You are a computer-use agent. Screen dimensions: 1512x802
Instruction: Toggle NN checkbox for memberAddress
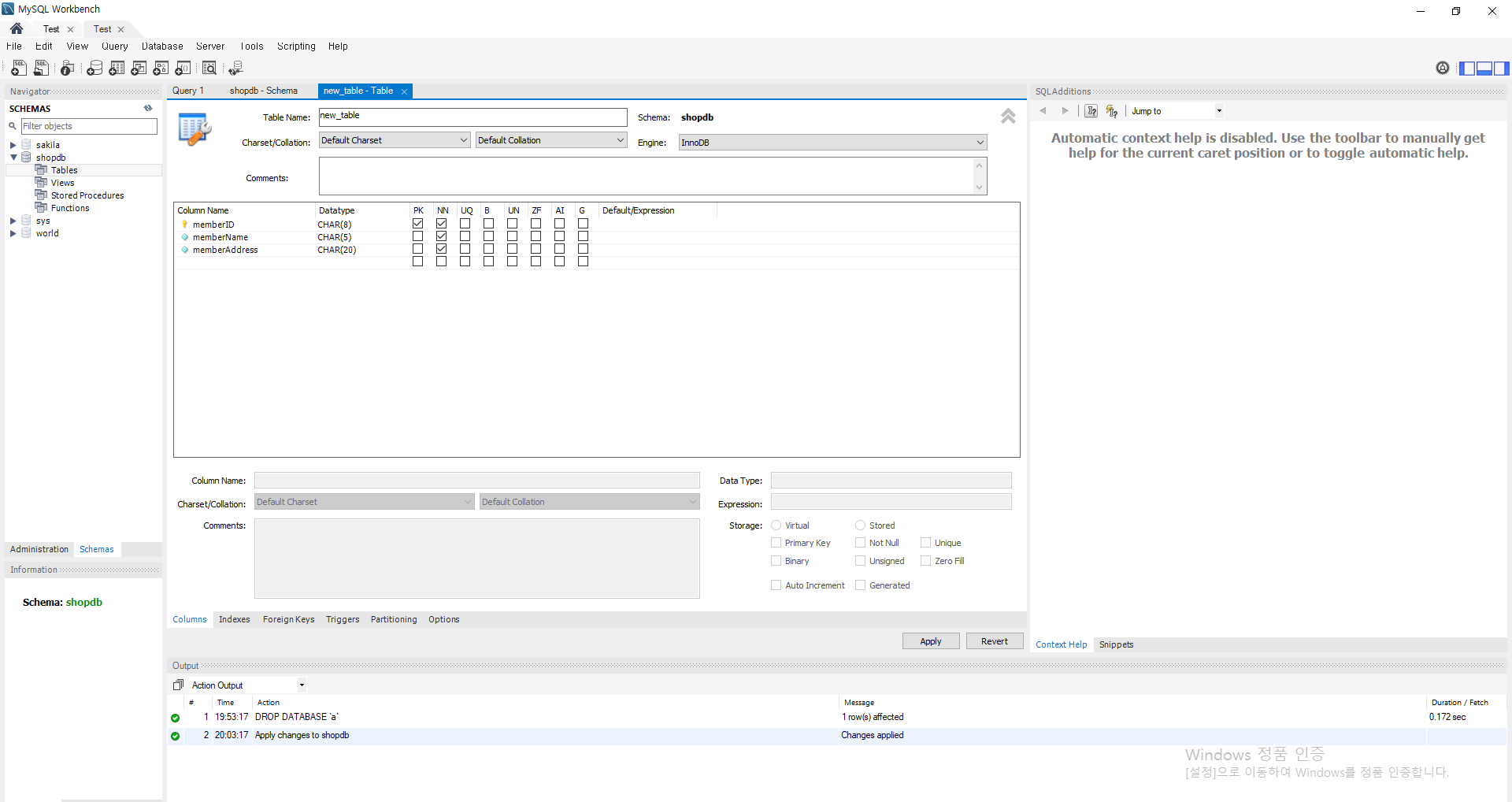click(x=441, y=249)
